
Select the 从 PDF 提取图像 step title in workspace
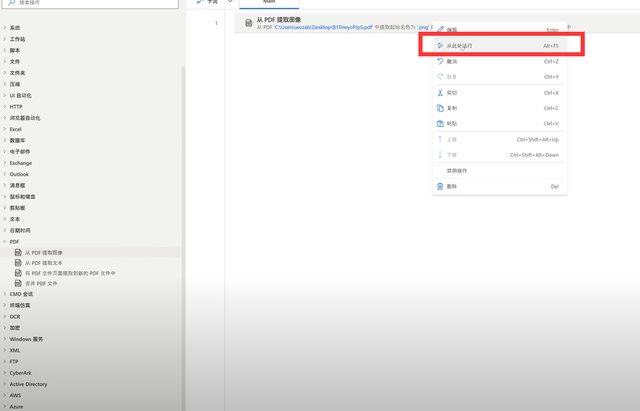tap(278, 20)
